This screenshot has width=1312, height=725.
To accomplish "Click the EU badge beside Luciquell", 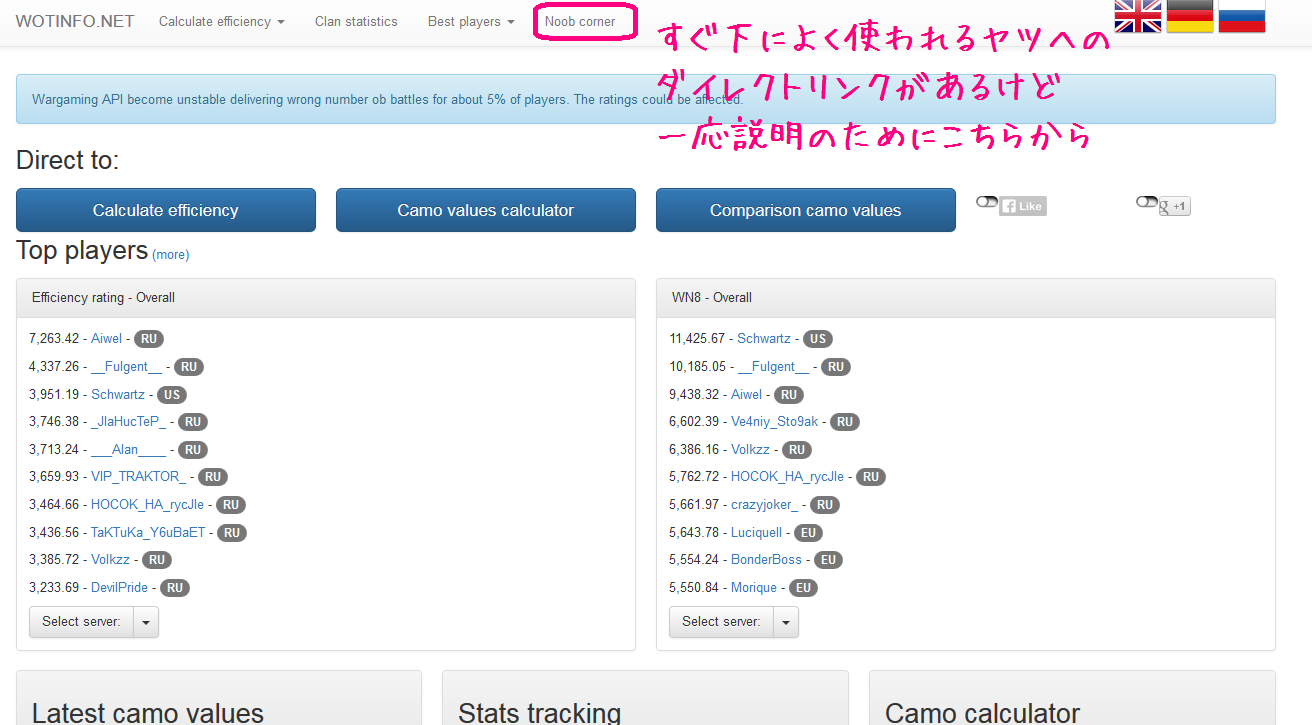I will tap(809, 533).
